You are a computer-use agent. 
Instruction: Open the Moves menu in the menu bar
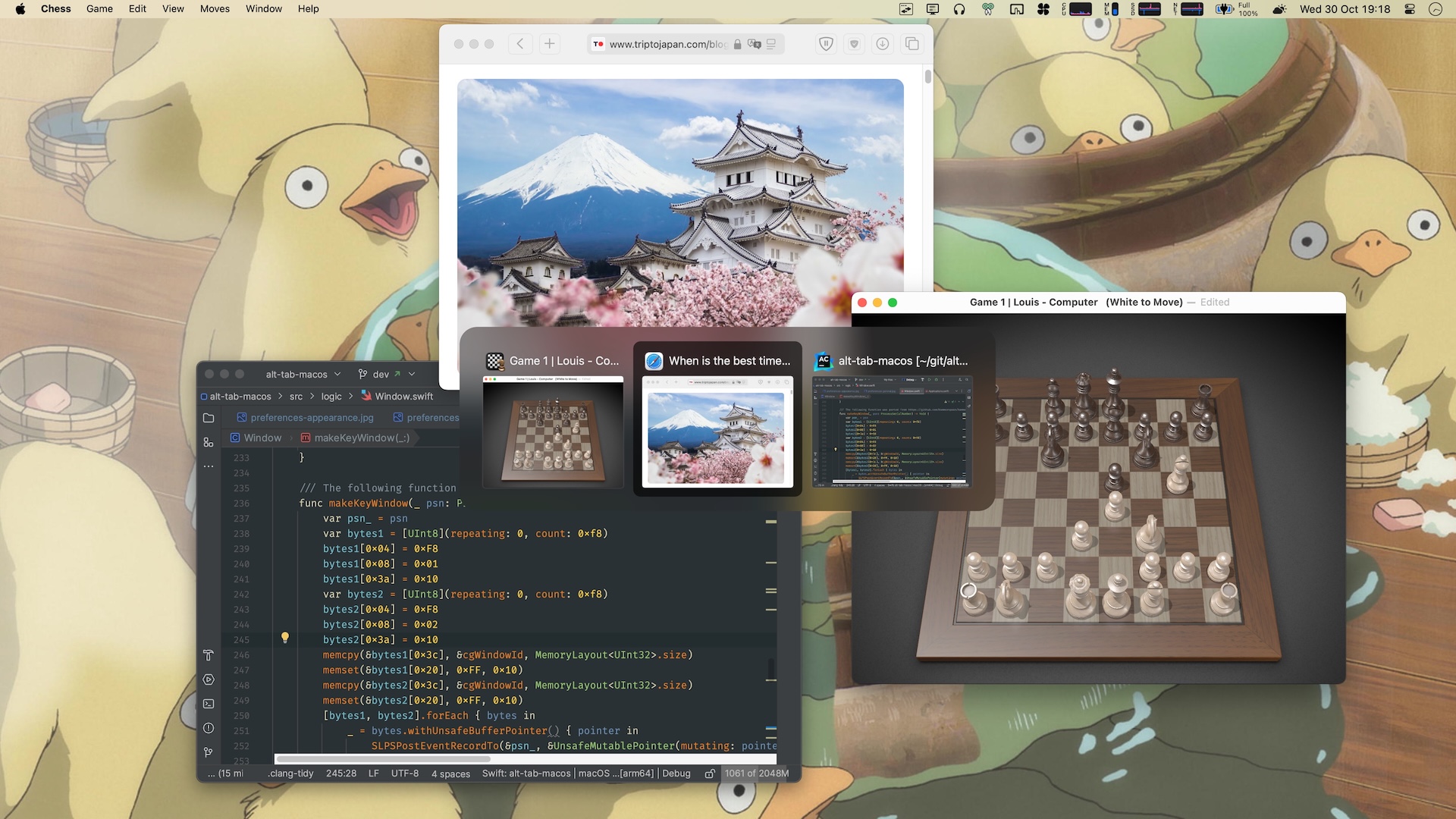[215, 8]
